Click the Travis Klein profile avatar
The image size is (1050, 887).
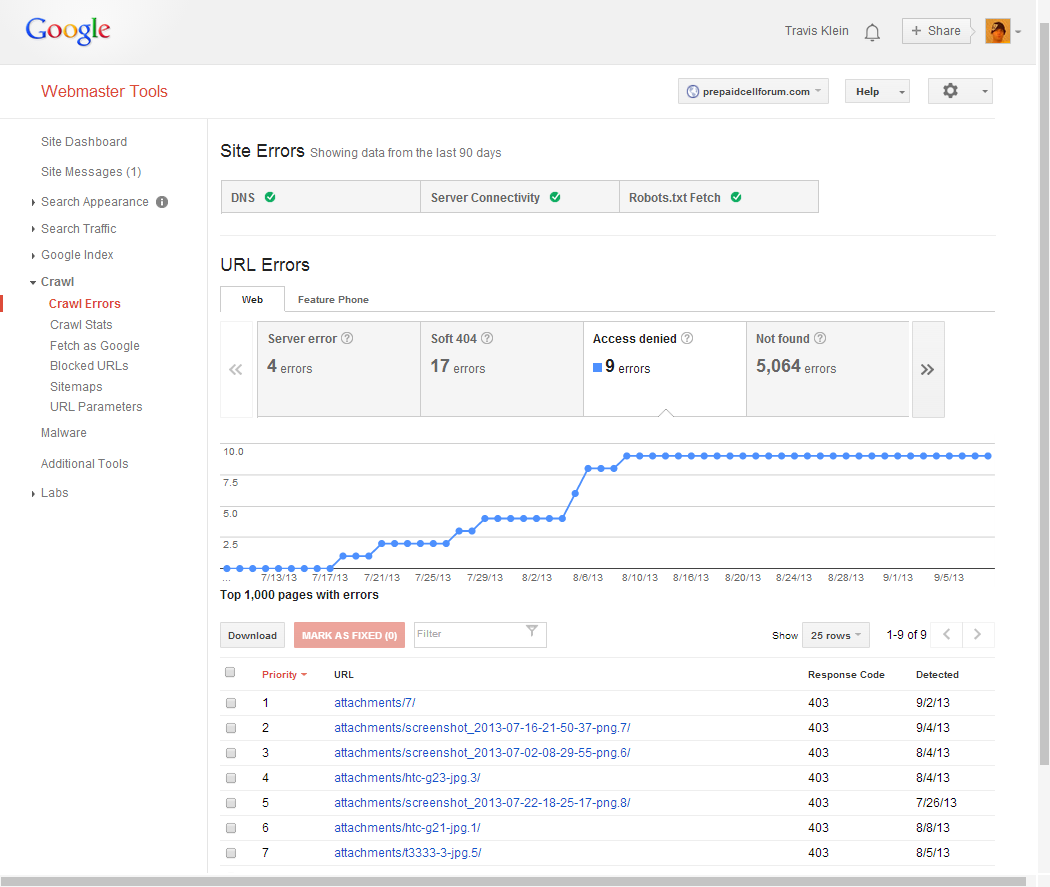997,31
